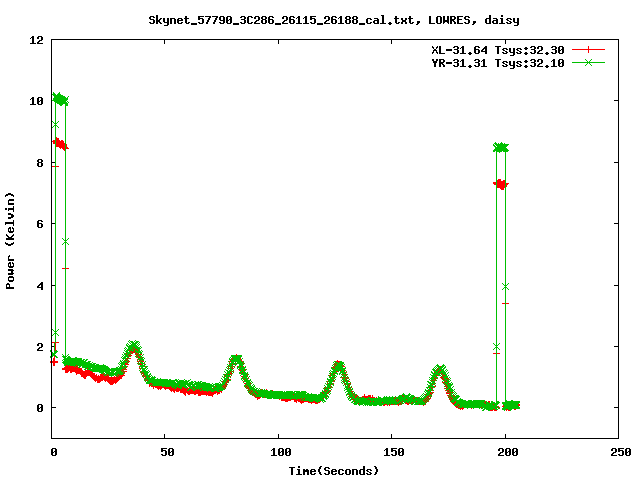Screen dimensions: 640x480
Task: Click the Time(Seconds) x-axis label
Action: click(x=333, y=470)
